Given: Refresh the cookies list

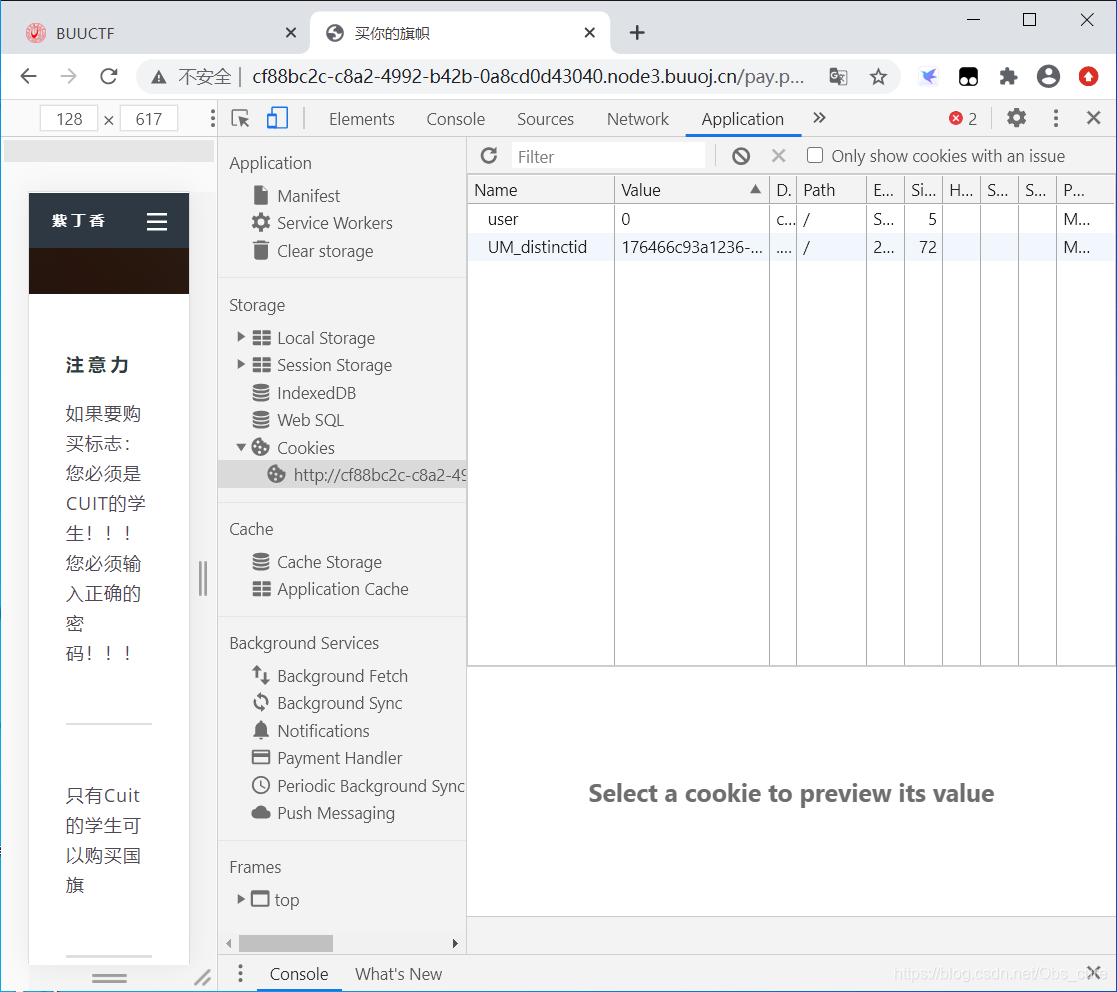Looking at the screenshot, I should tap(489, 156).
